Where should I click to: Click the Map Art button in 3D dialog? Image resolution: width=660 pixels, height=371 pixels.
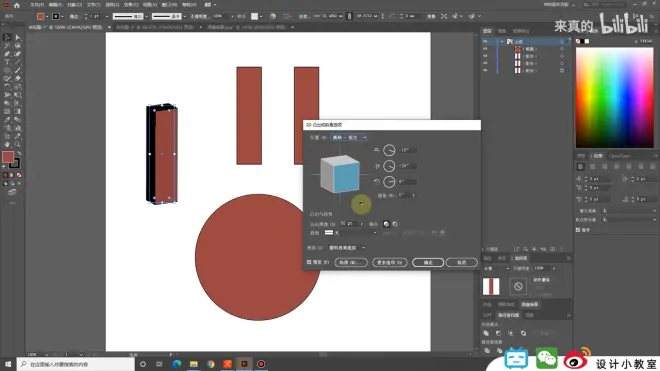[x=351, y=262]
